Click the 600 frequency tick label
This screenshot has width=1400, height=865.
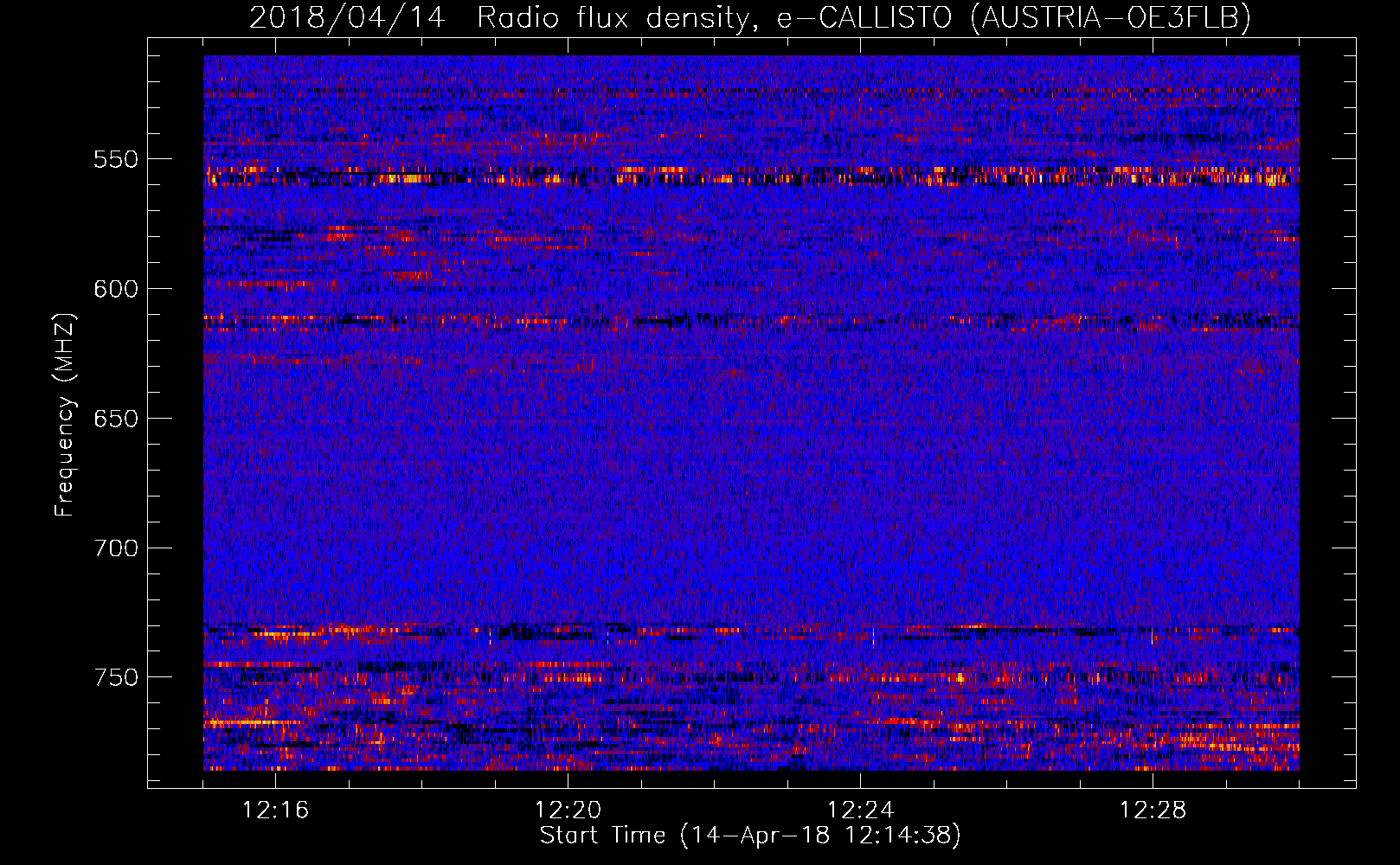(x=116, y=289)
